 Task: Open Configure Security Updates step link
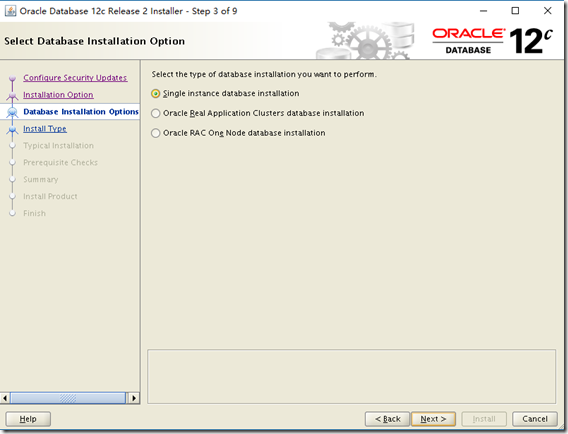click(x=75, y=78)
